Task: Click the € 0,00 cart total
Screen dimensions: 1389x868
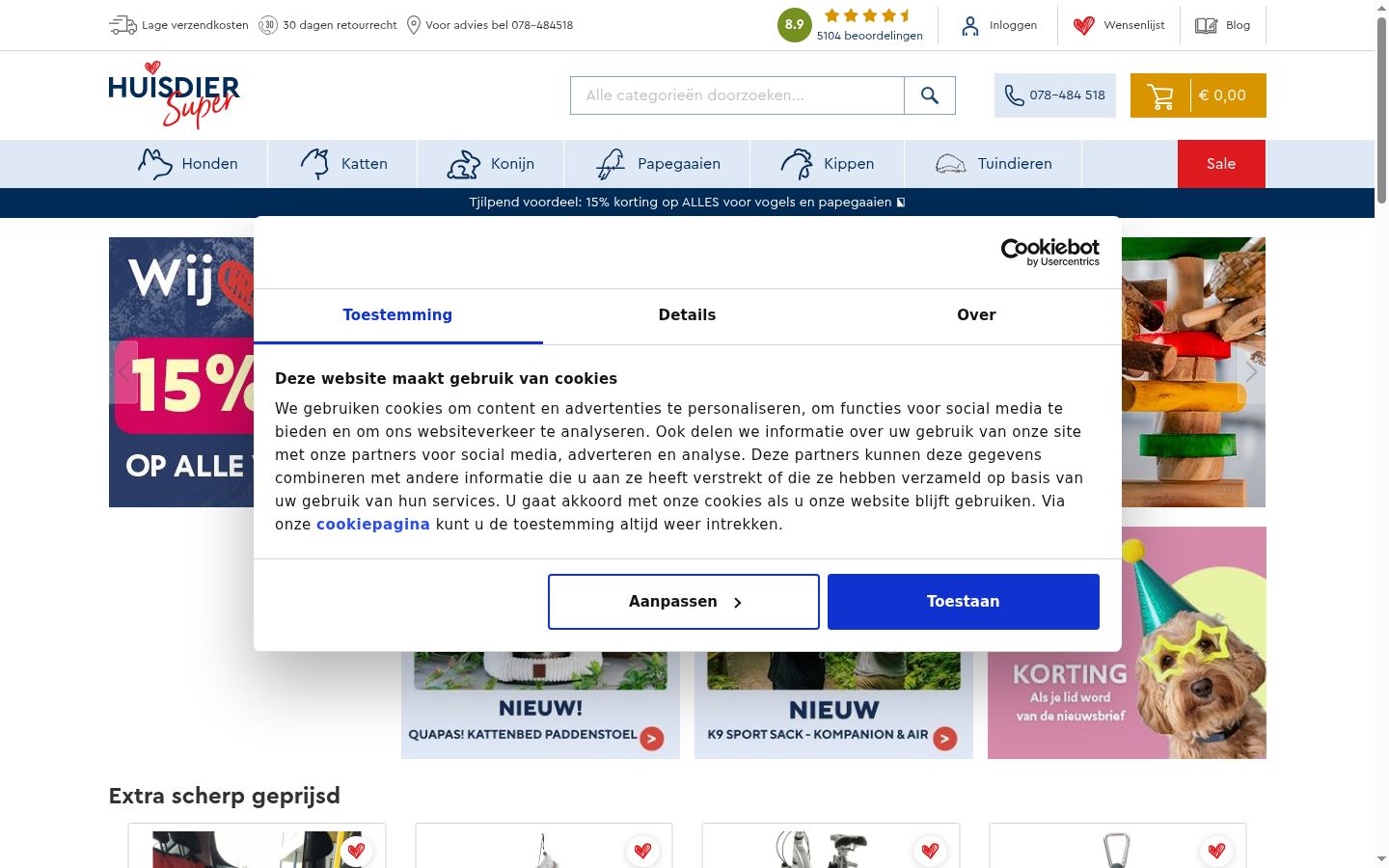Action: pos(1222,95)
